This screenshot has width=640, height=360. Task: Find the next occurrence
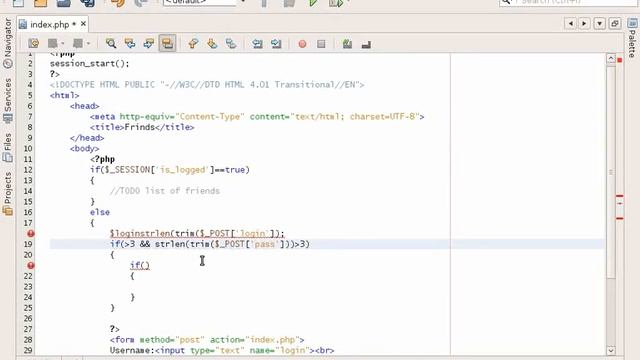(149, 44)
